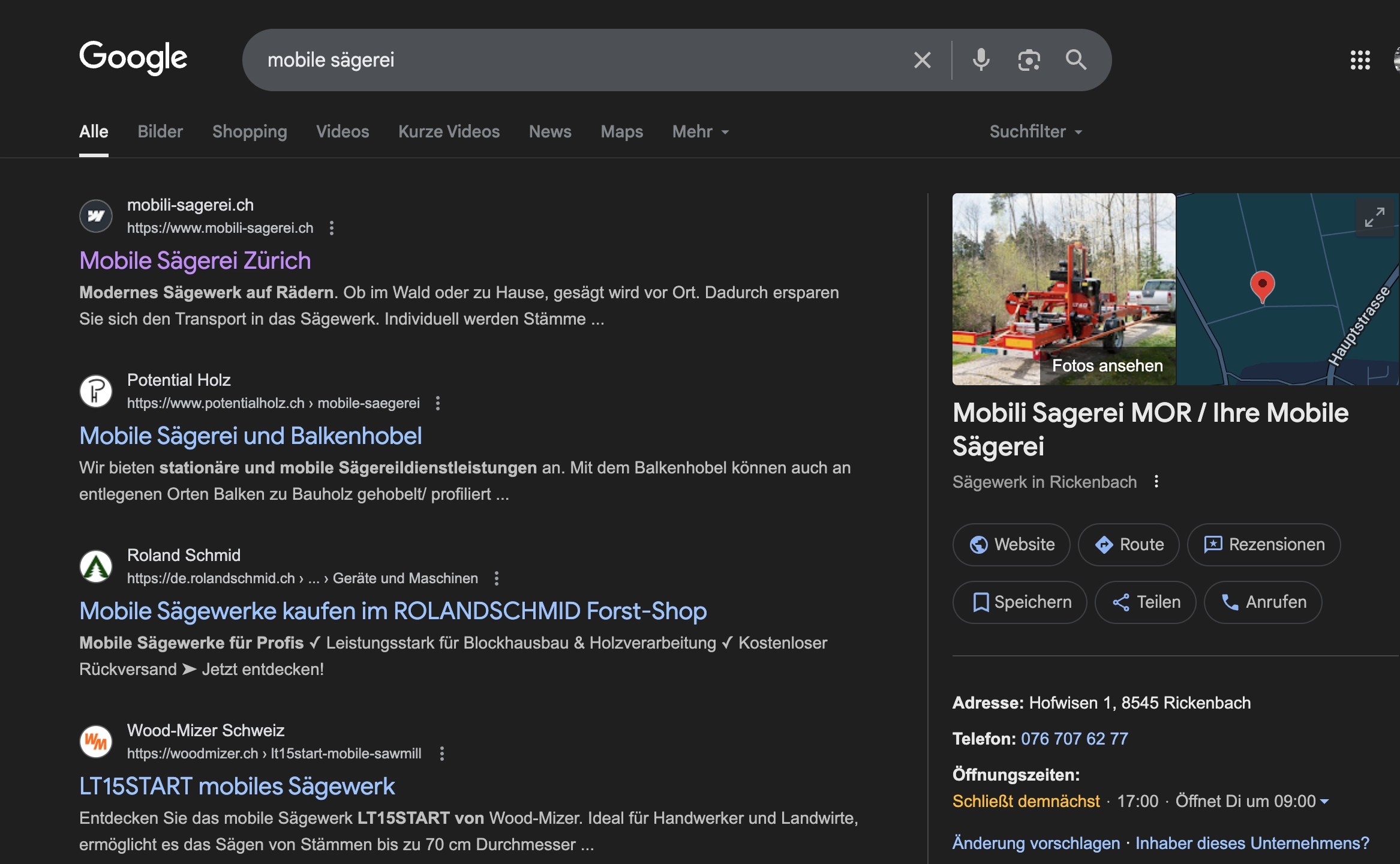Open ROLANDSCHMID Forst-Shop result link

point(393,611)
